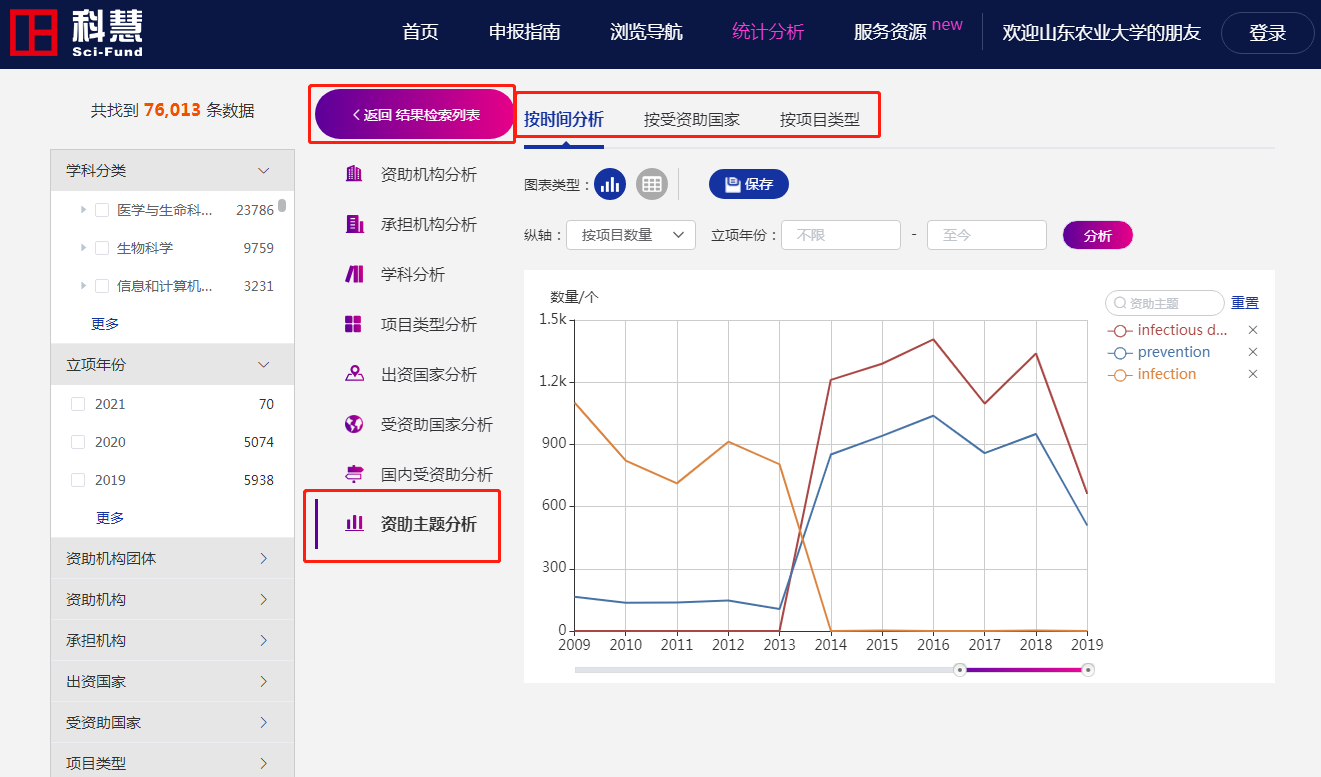Select bar chart type icon

tap(610, 184)
